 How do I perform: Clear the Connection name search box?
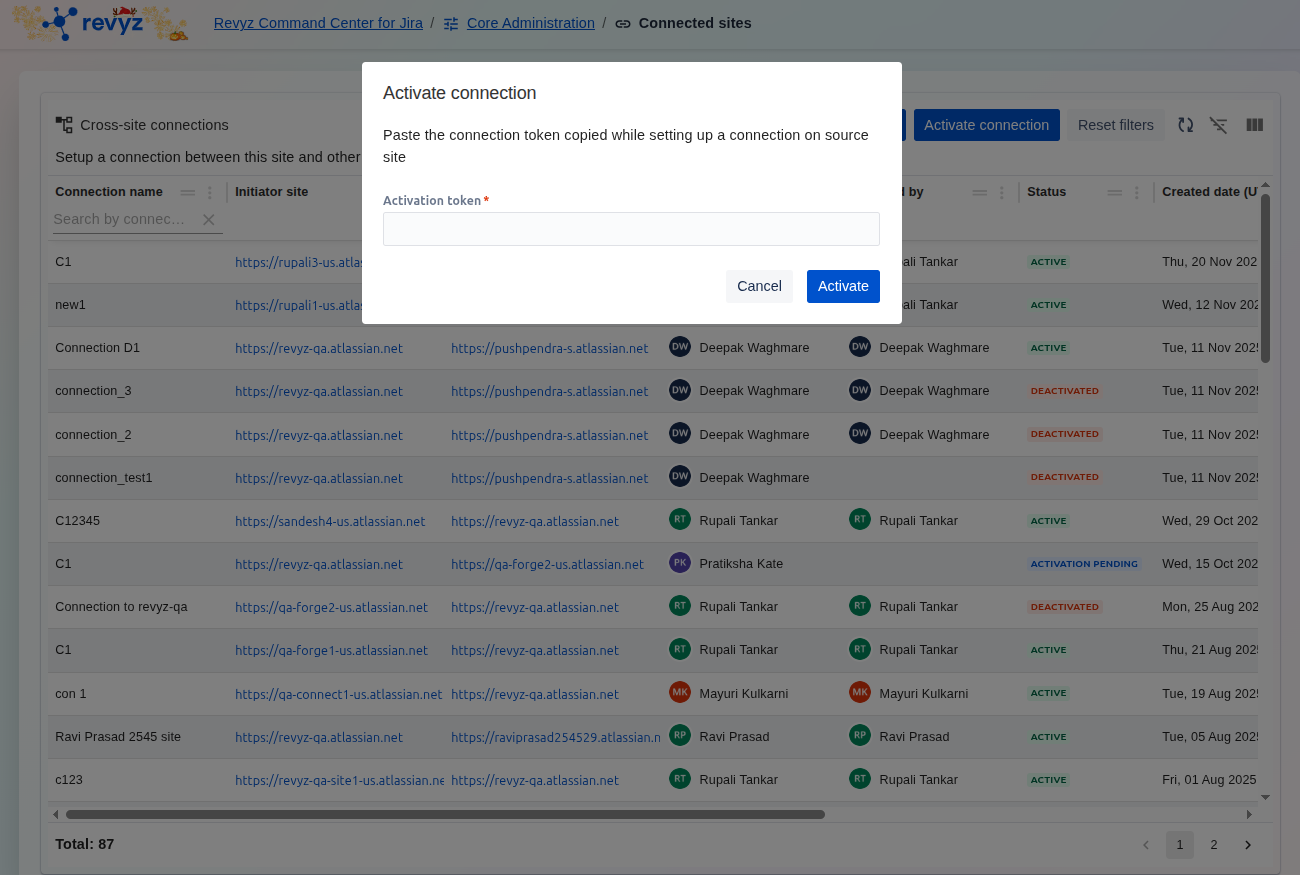(x=209, y=220)
